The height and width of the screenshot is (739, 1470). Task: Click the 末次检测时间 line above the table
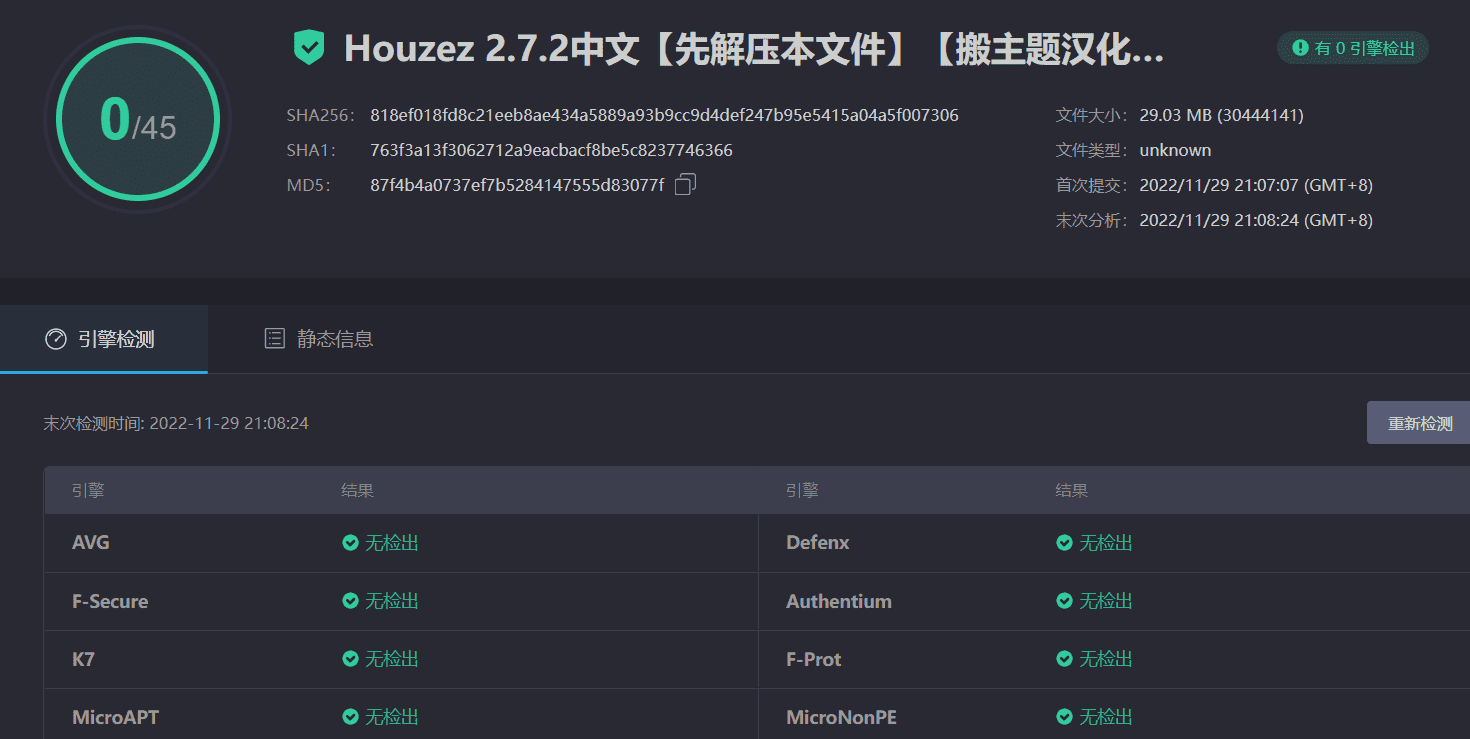point(176,423)
